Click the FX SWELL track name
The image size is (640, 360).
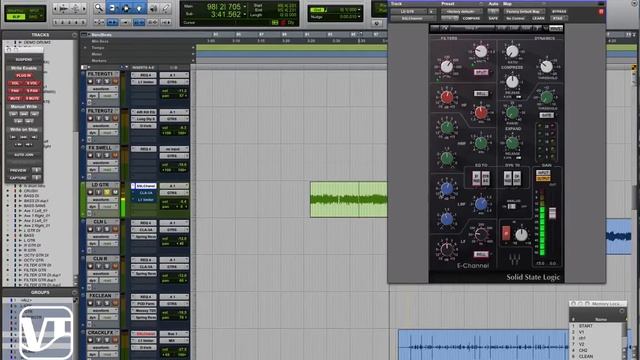point(100,148)
